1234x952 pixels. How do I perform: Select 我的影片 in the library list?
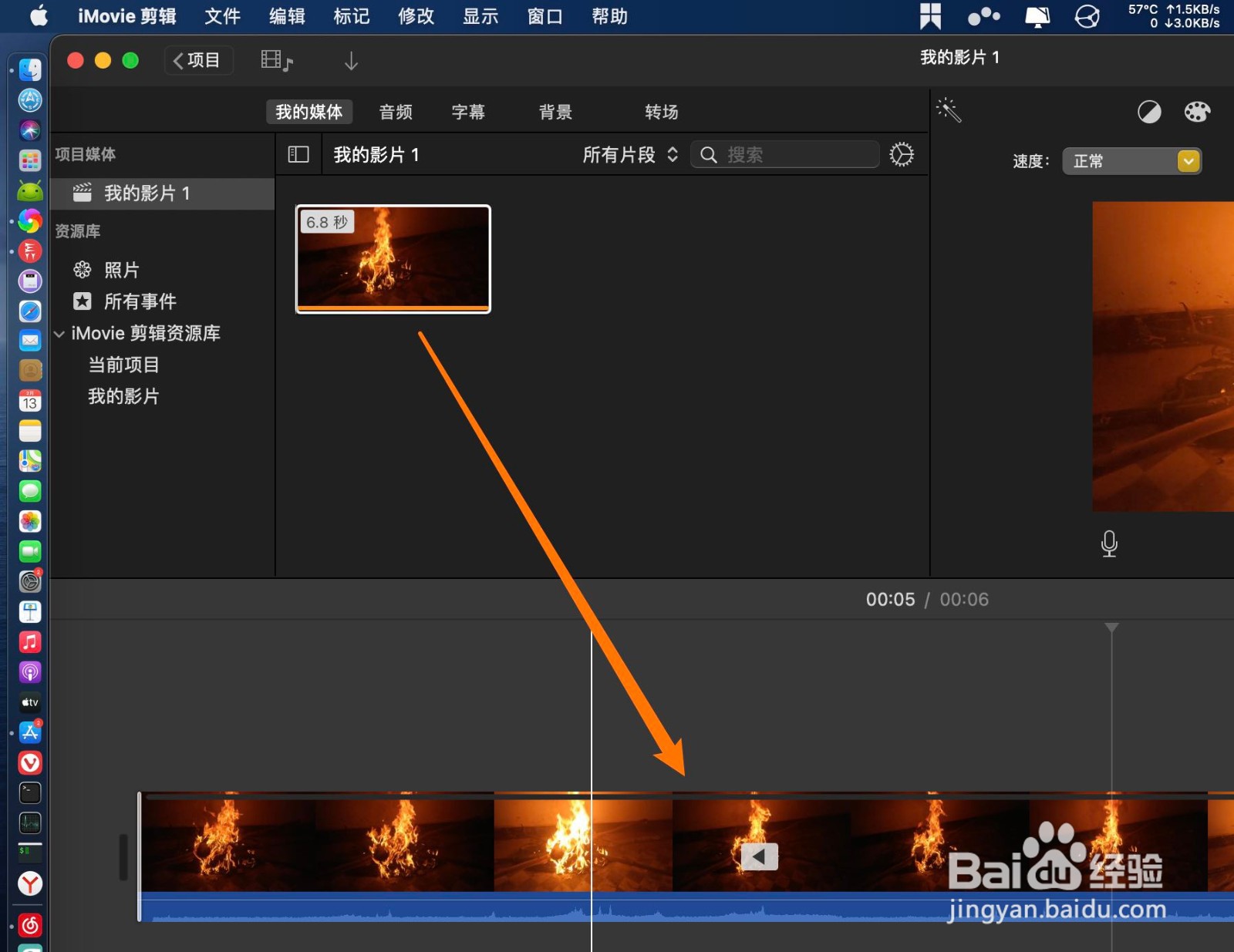(123, 396)
